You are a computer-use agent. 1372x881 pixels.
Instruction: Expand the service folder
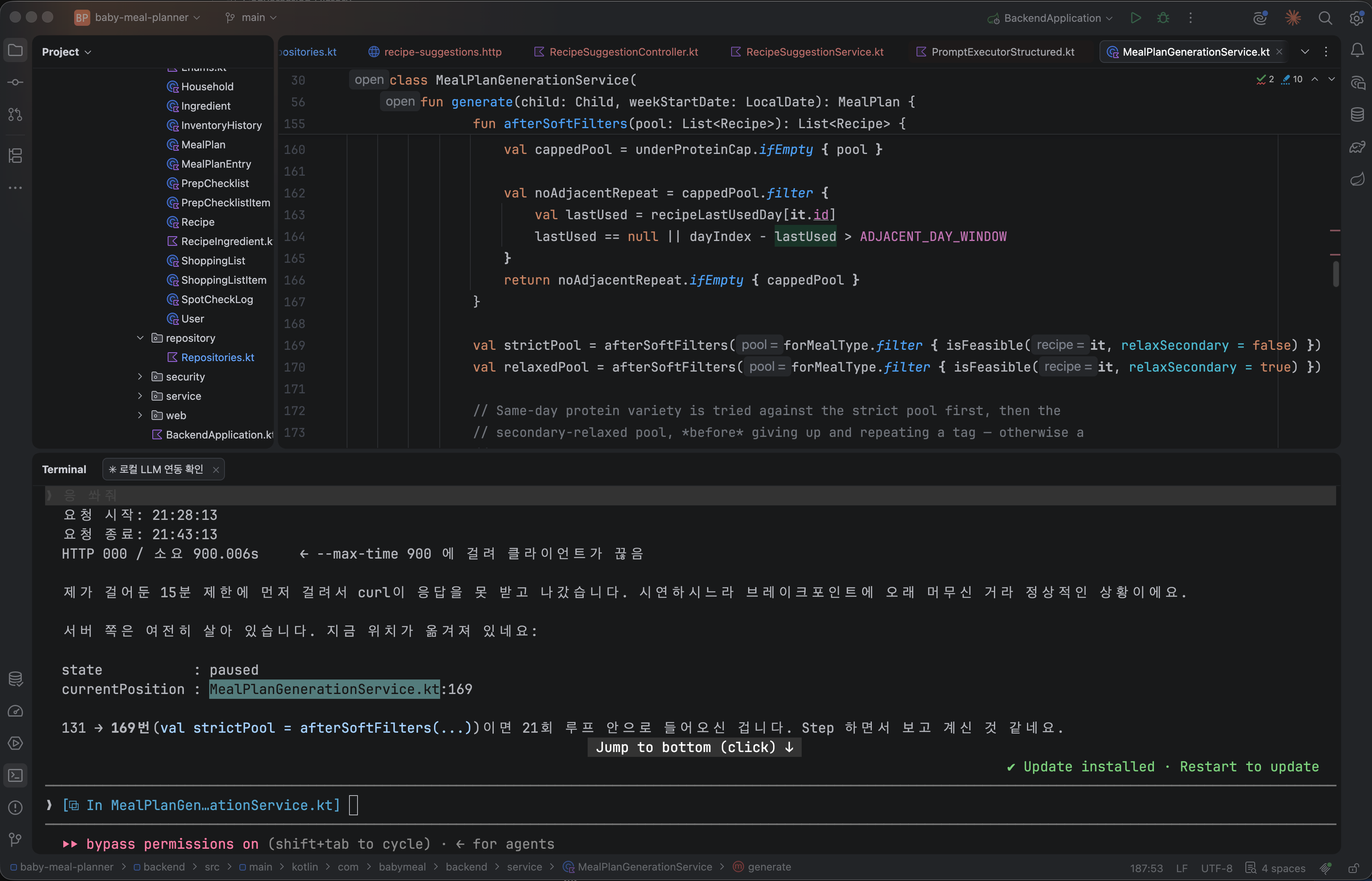click(x=140, y=396)
